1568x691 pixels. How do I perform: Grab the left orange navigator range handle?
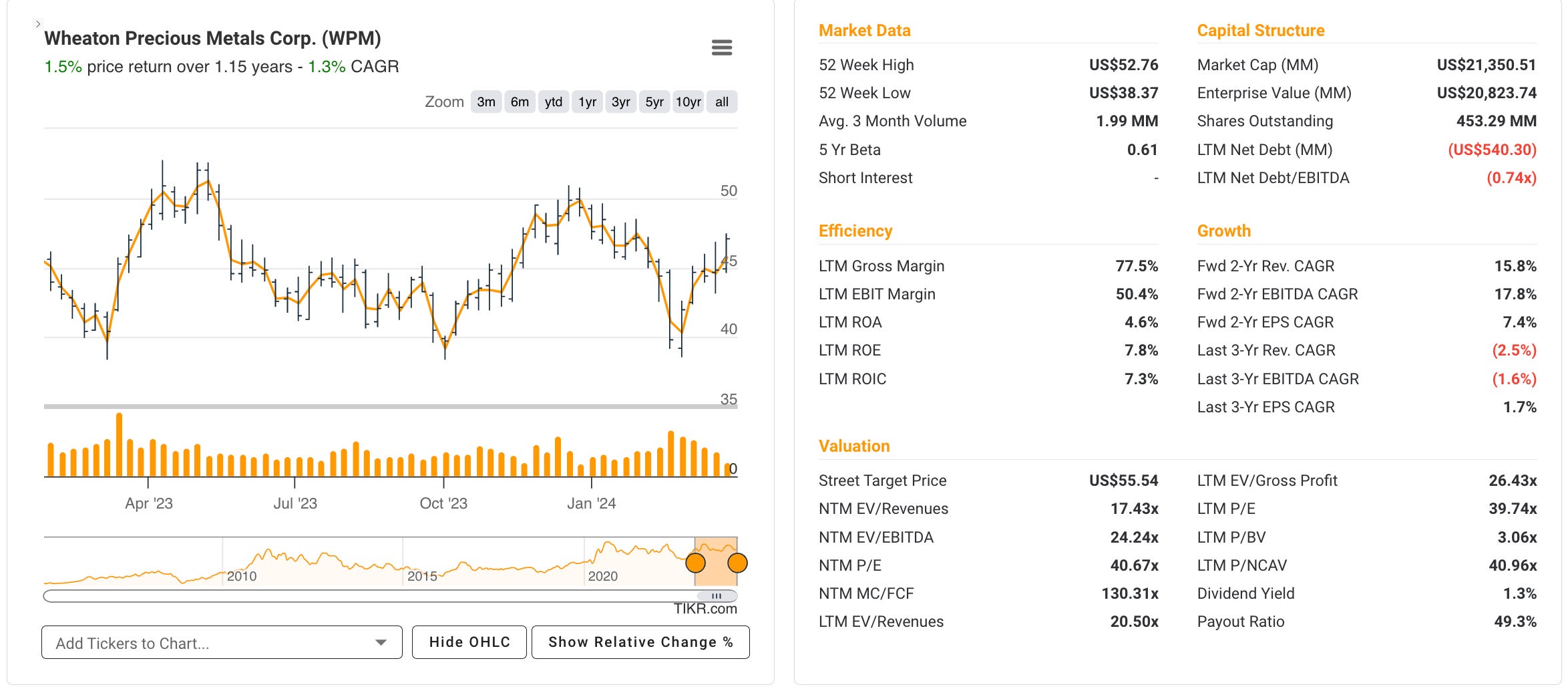click(x=695, y=563)
